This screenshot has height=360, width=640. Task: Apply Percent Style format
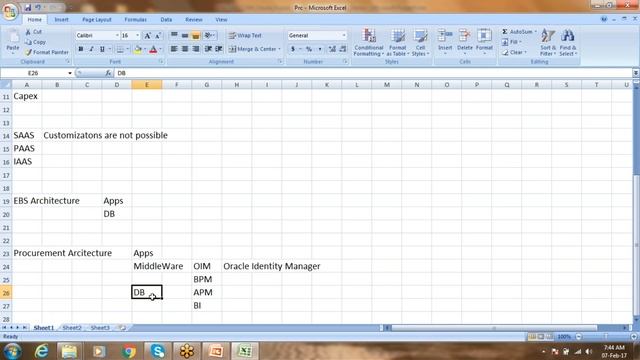309,49
